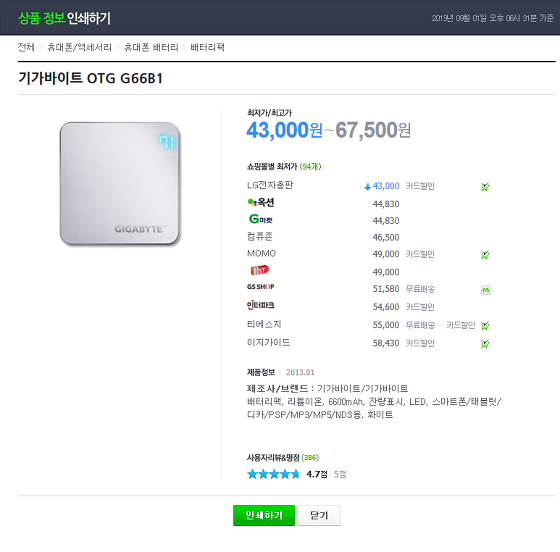This screenshot has height=552, width=560.
Task: Click the LG전자총판 shop name
Action: click(x=270, y=185)
